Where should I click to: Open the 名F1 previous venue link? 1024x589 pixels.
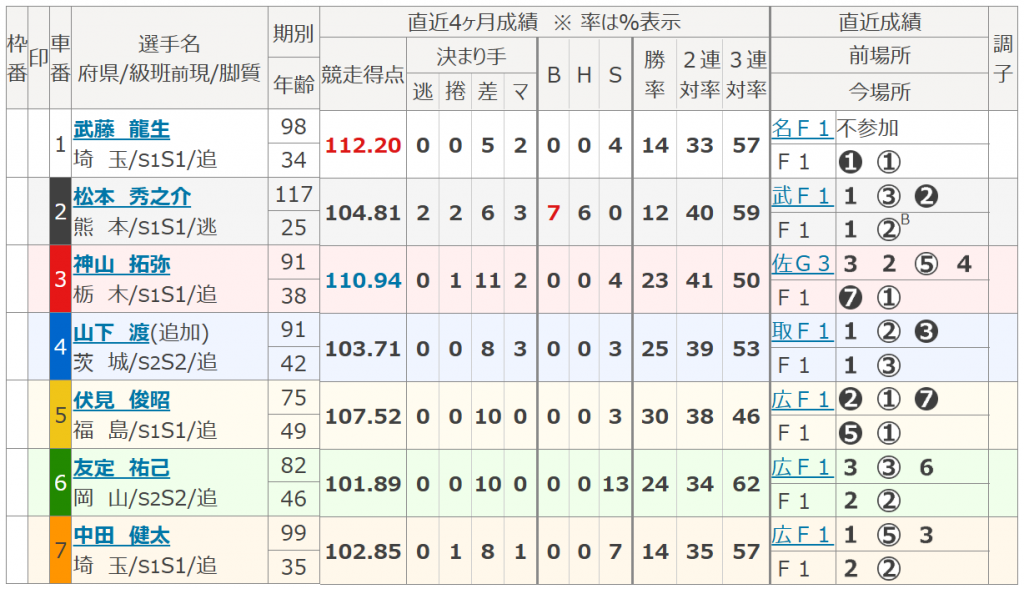tap(801, 128)
